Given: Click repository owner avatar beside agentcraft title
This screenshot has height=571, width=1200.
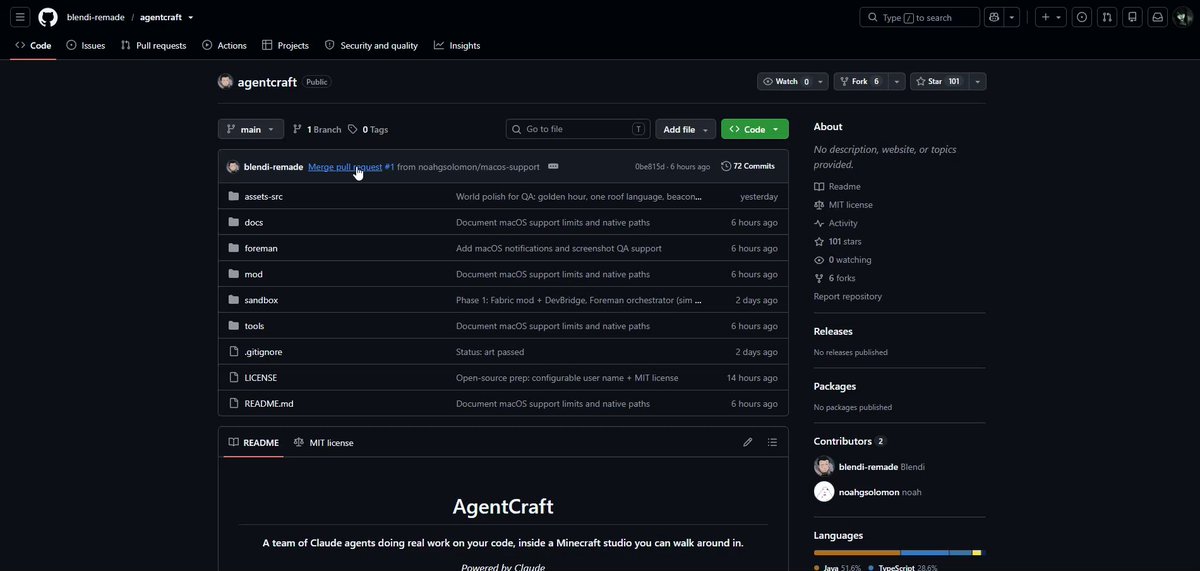Looking at the screenshot, I should tap(225, 82).
